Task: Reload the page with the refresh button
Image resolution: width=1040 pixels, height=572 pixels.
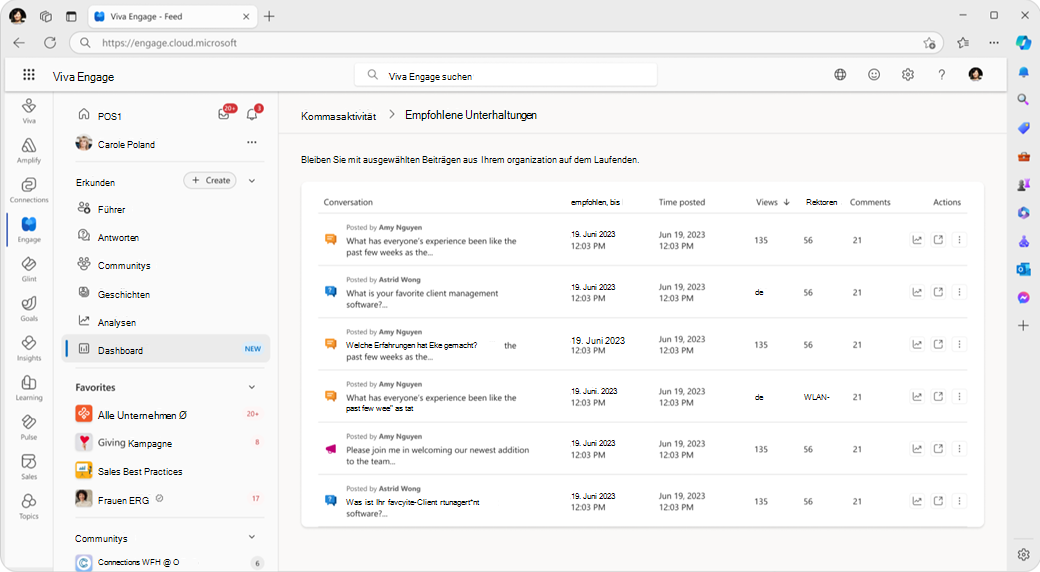Action: pos(50,42)
